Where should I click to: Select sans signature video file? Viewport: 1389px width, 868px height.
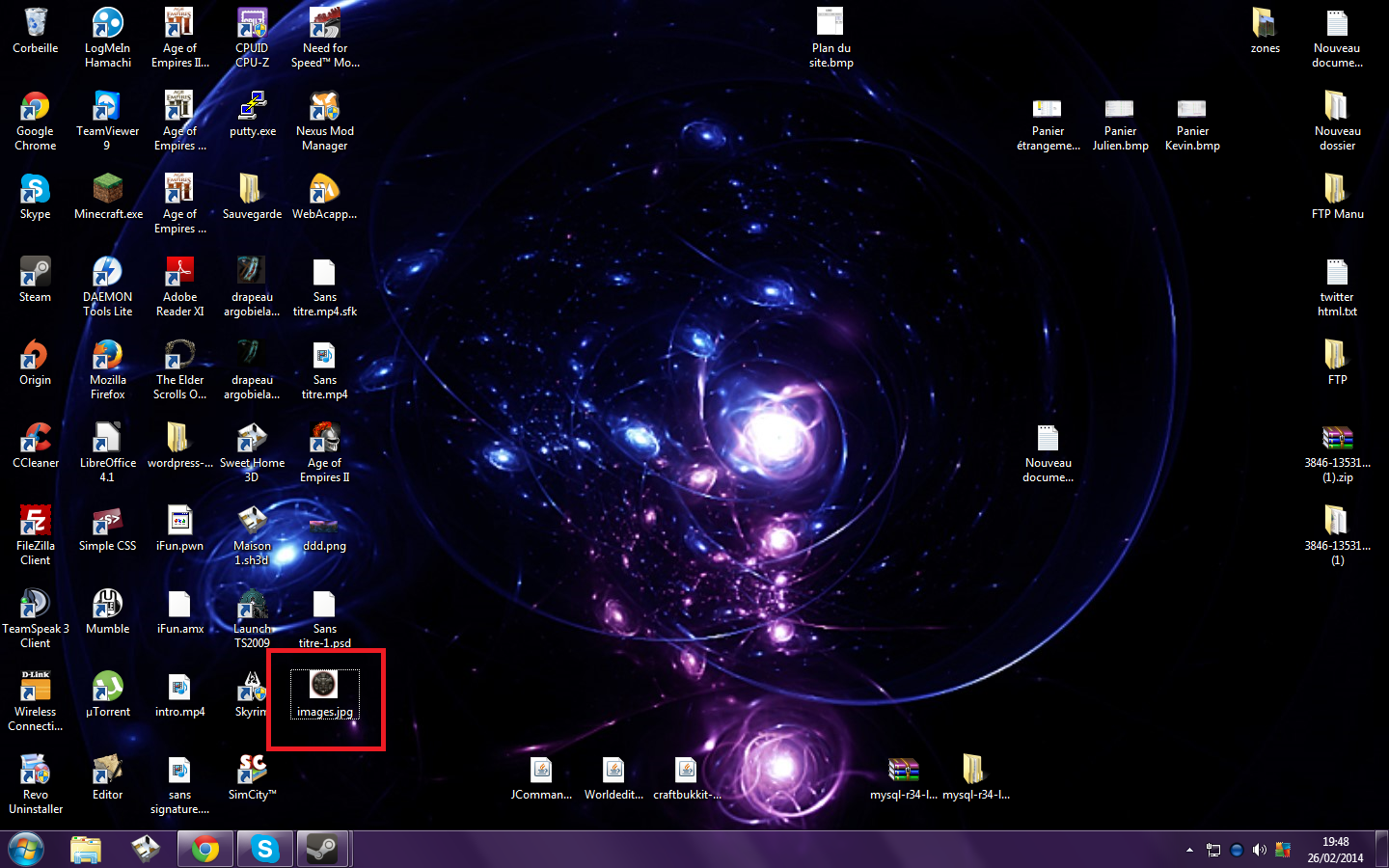tap(180, 784)
